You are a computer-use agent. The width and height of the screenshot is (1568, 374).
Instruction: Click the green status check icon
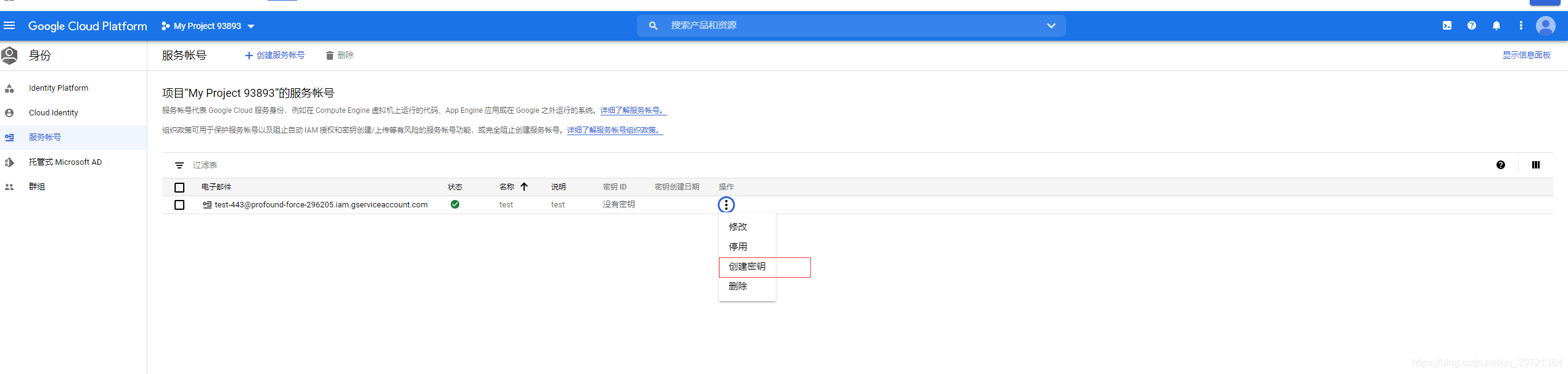coord(455,204)
